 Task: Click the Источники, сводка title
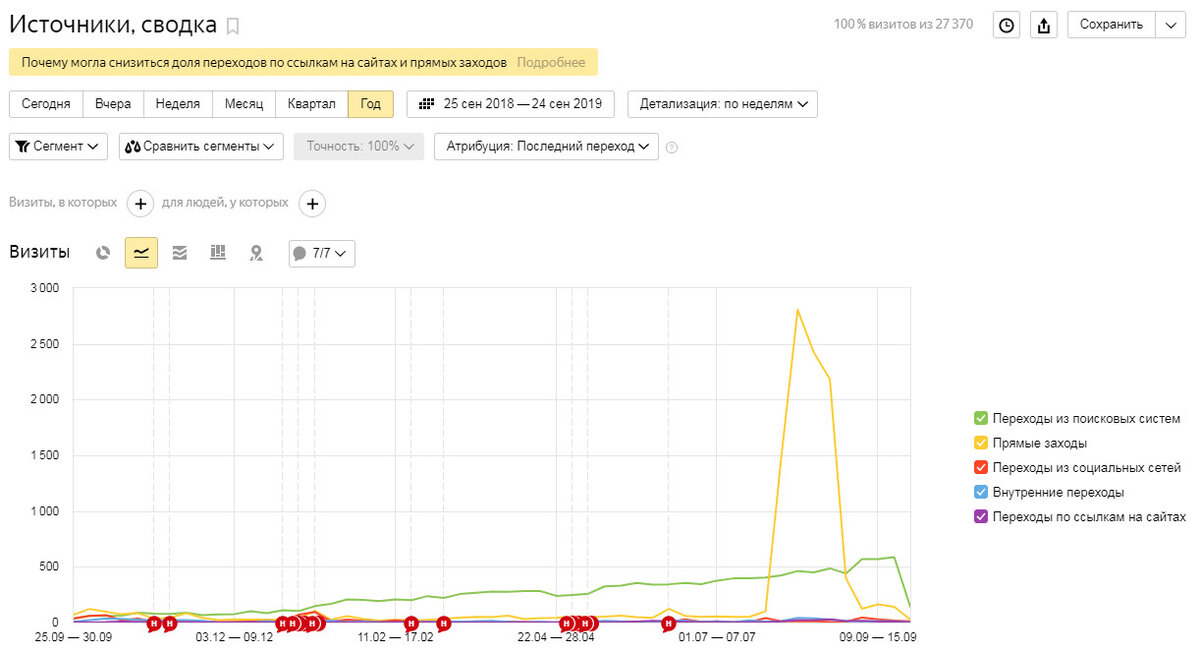coord(113,24)
